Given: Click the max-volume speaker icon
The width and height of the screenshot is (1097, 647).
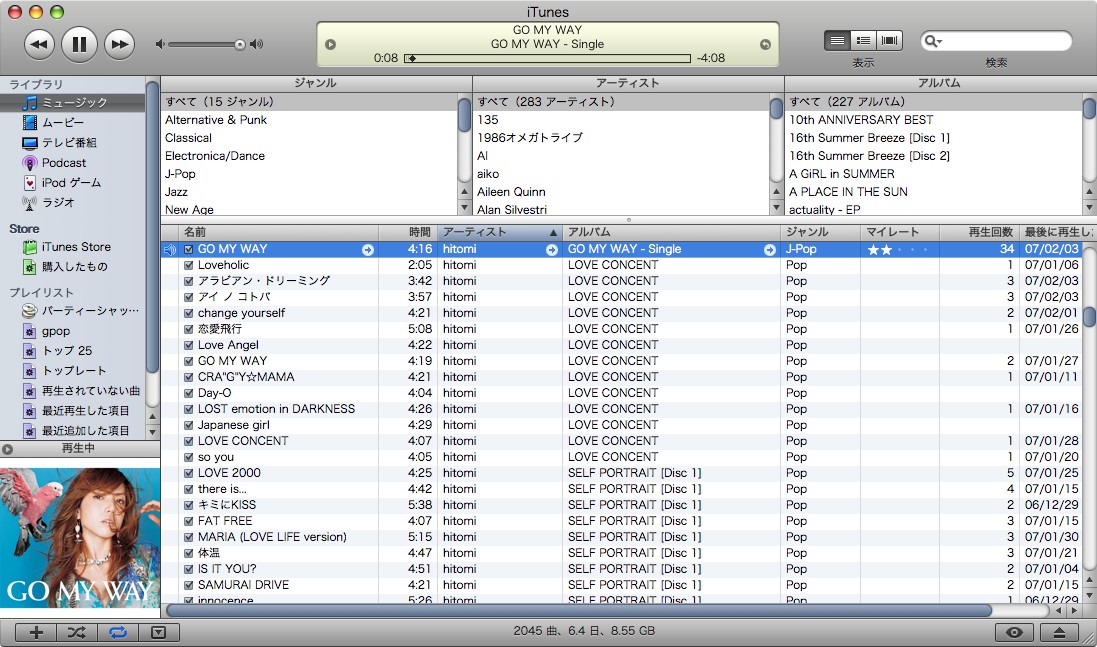Looking at the screenshot, I should [x=257, y=45].
